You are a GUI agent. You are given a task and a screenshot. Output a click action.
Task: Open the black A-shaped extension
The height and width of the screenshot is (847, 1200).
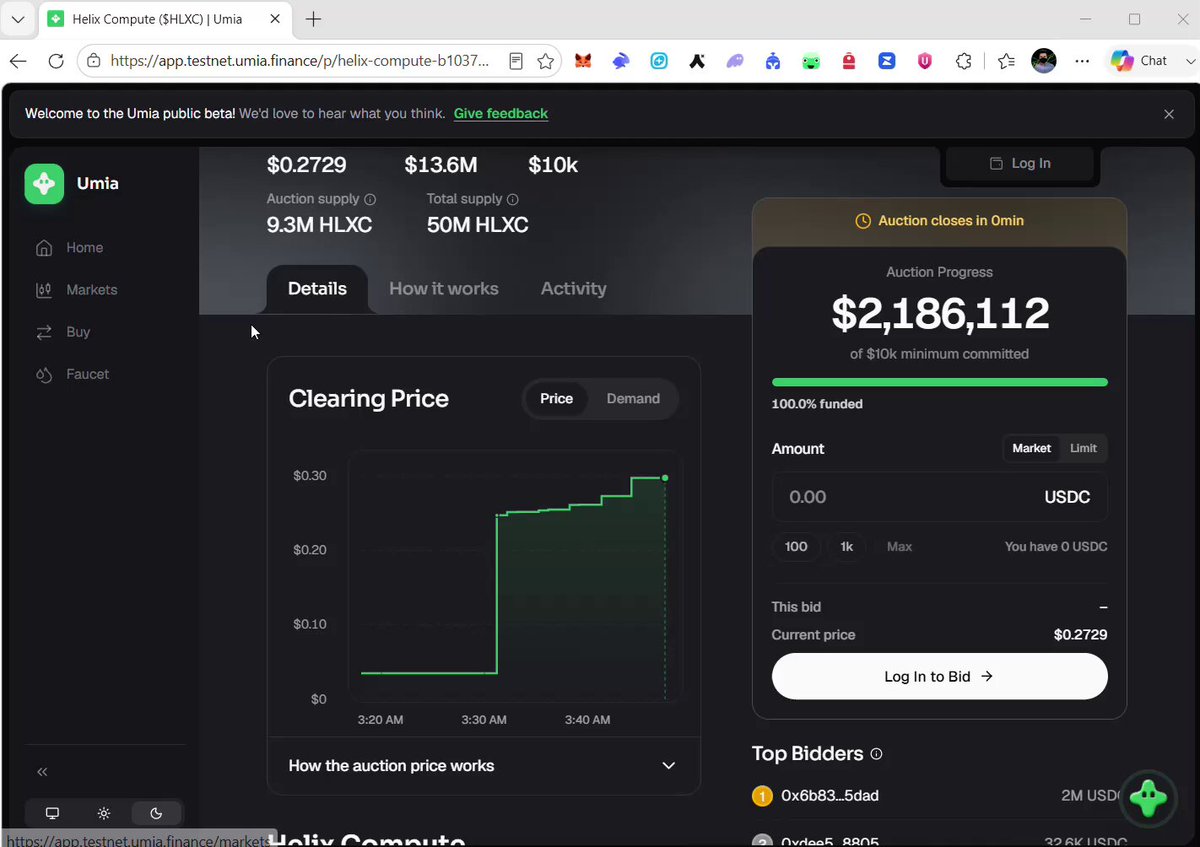pos(697,61)
